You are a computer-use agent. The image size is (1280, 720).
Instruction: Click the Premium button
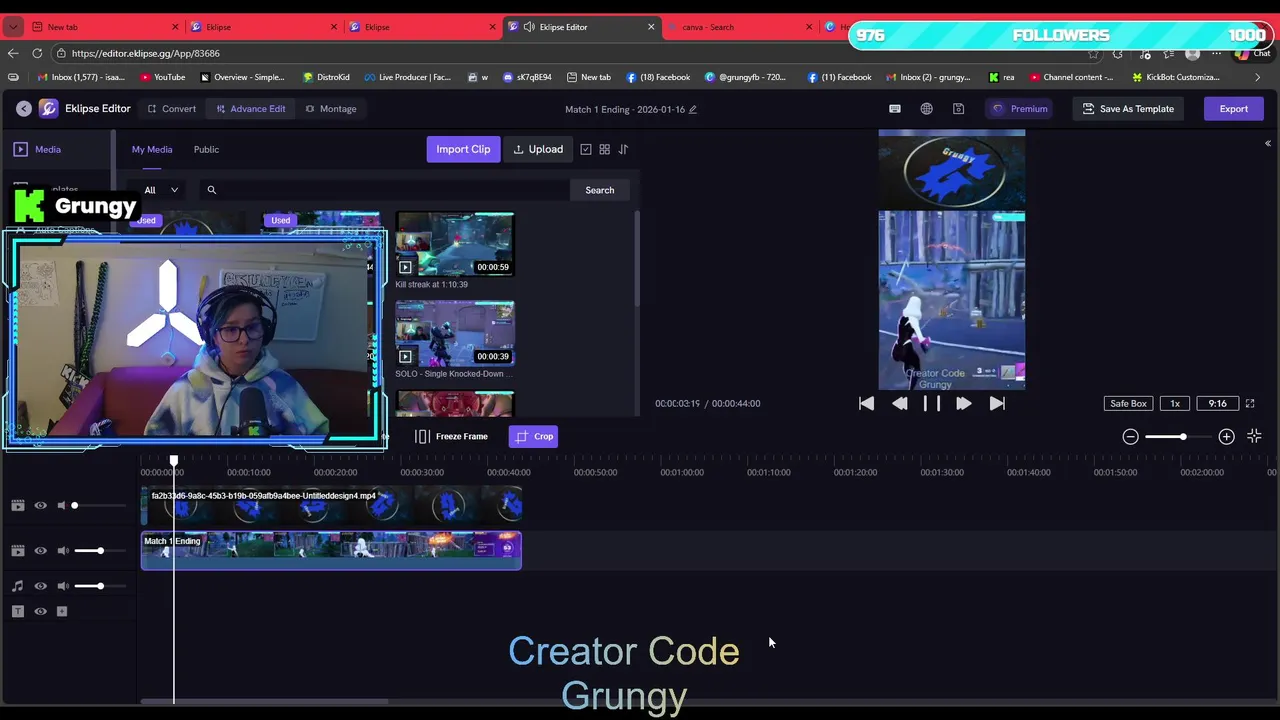[x=1020, y=109]
